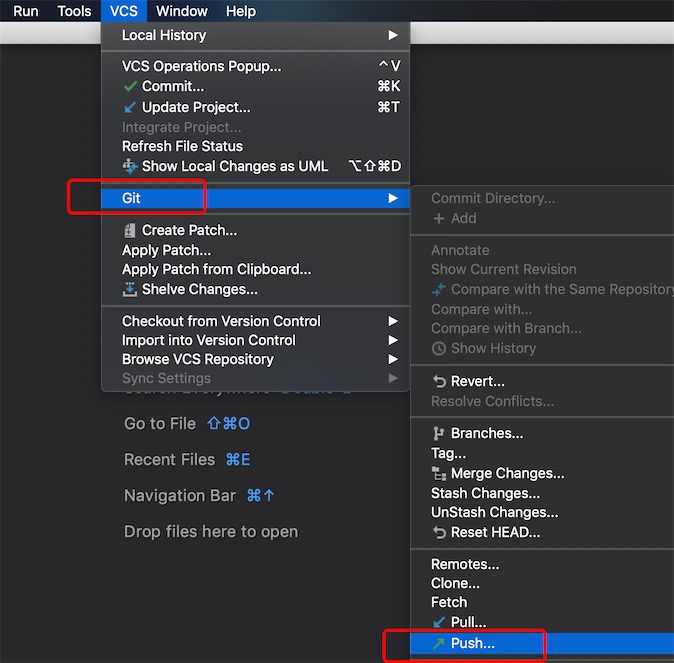This screenshot has height=663, width=674.
Task: Open the Help menu
Action: [x=241, y=11]
